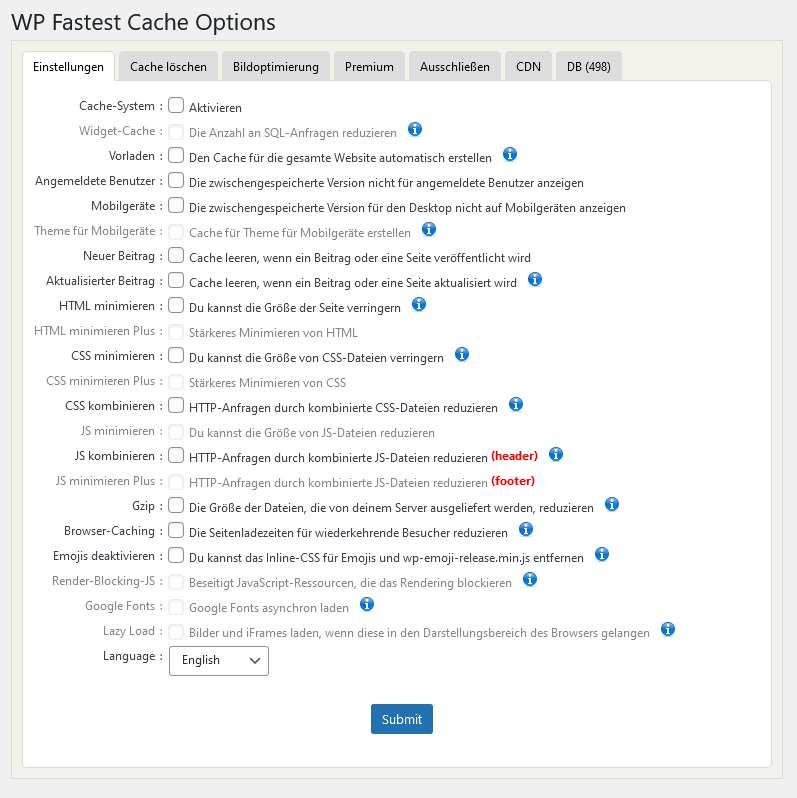The image size is (797, 798).
Task: Show info for CSS kombinieren option
Action: 516,405
